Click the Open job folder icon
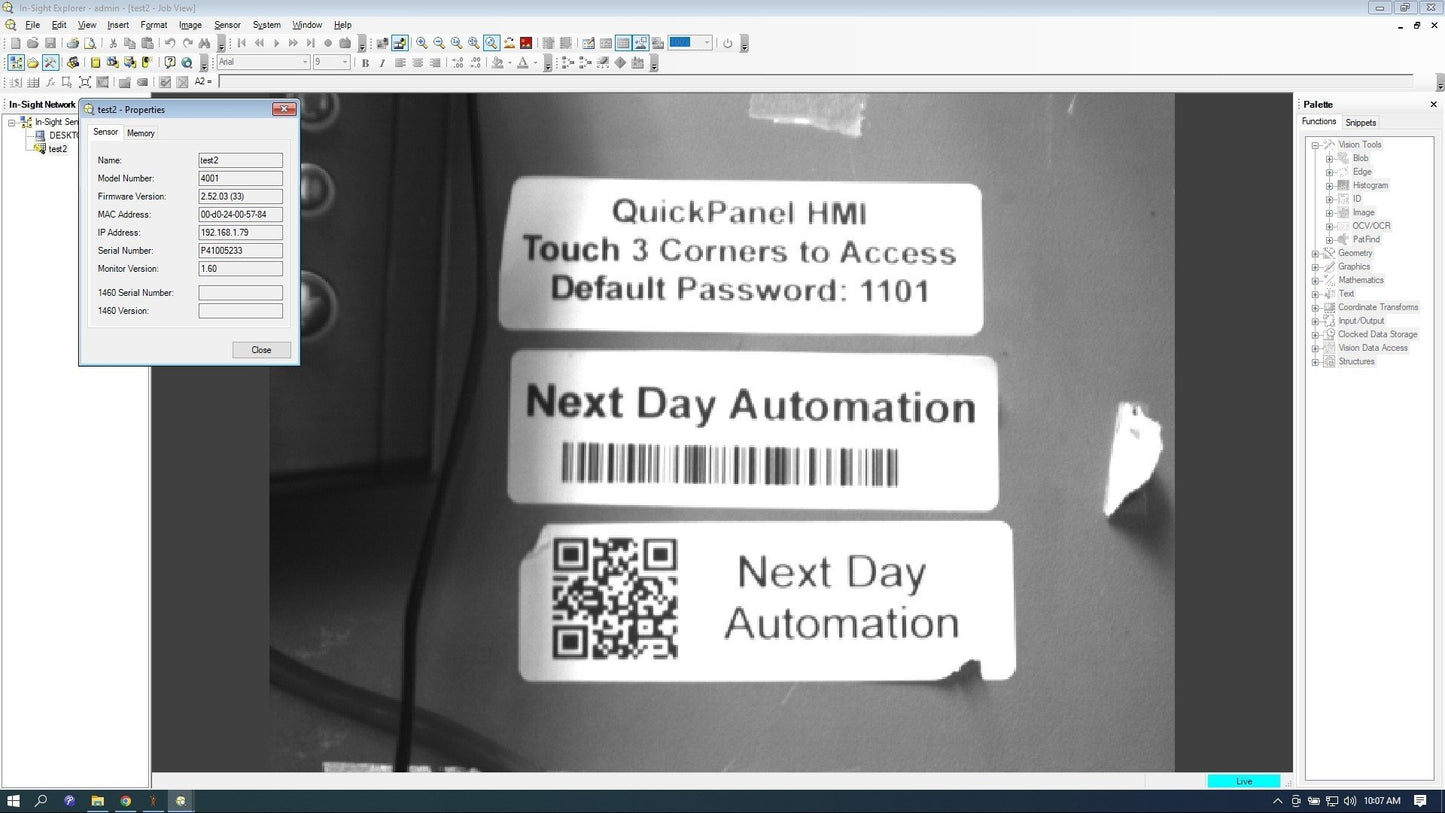This screenshot has height=813, width=1445. coord(33,43)
